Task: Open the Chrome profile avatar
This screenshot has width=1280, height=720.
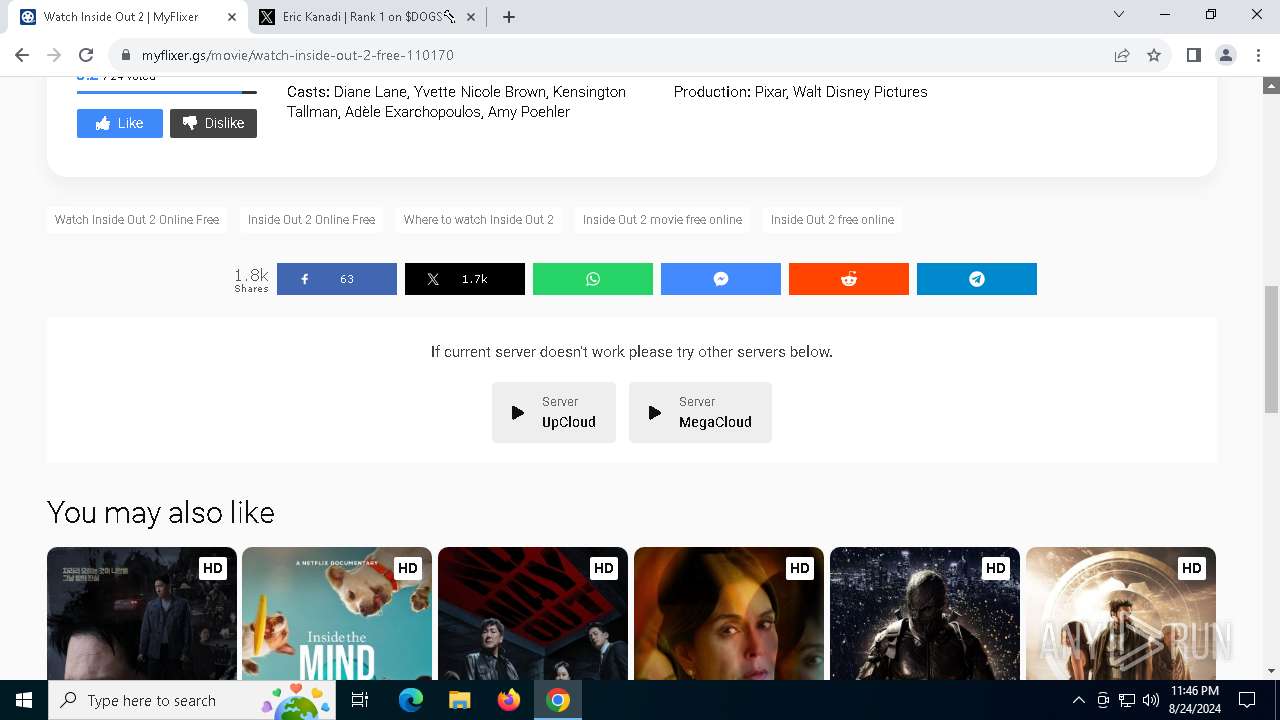Action: [x=1226, y=55]
